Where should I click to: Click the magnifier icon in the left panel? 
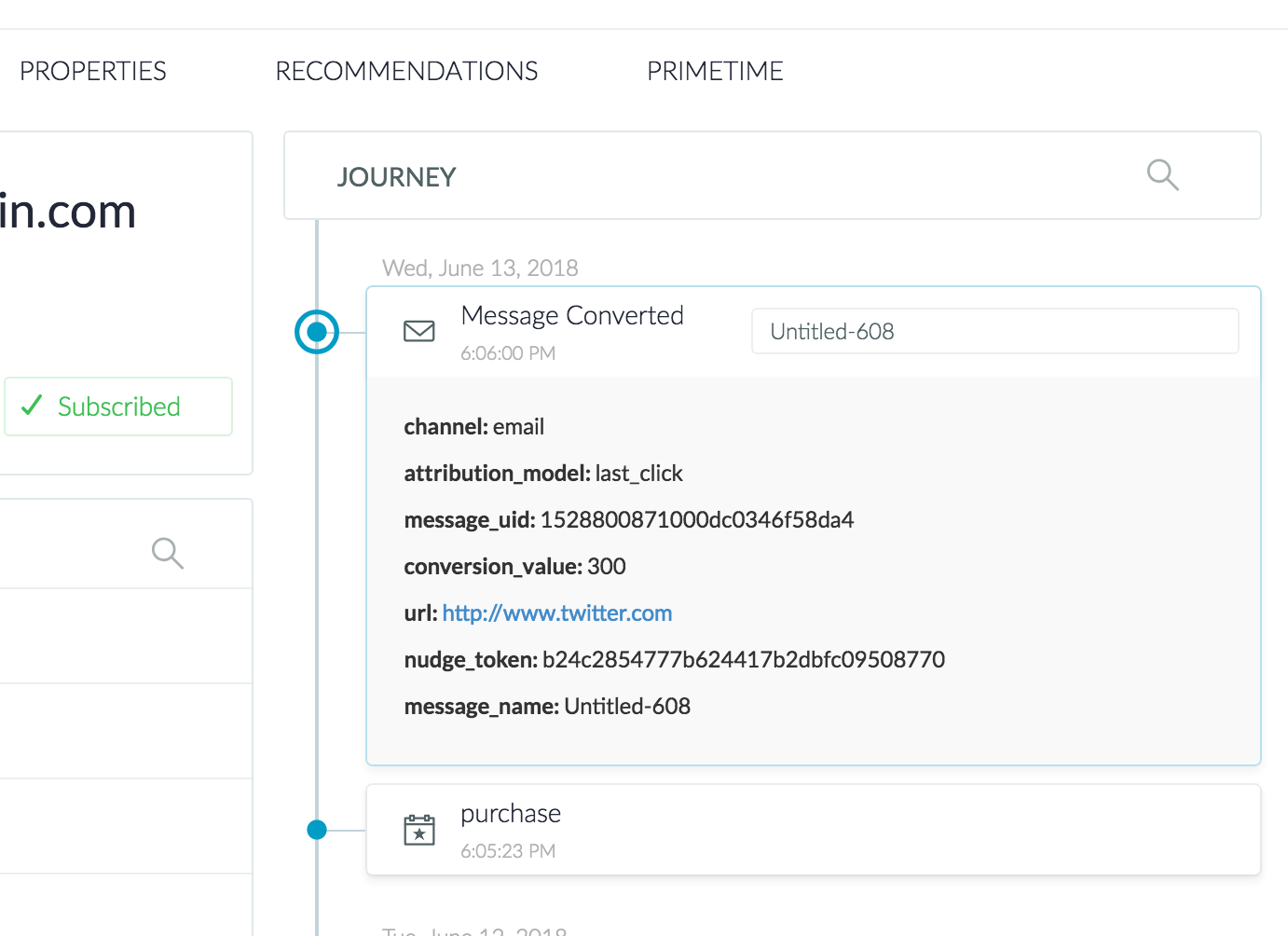167,553
